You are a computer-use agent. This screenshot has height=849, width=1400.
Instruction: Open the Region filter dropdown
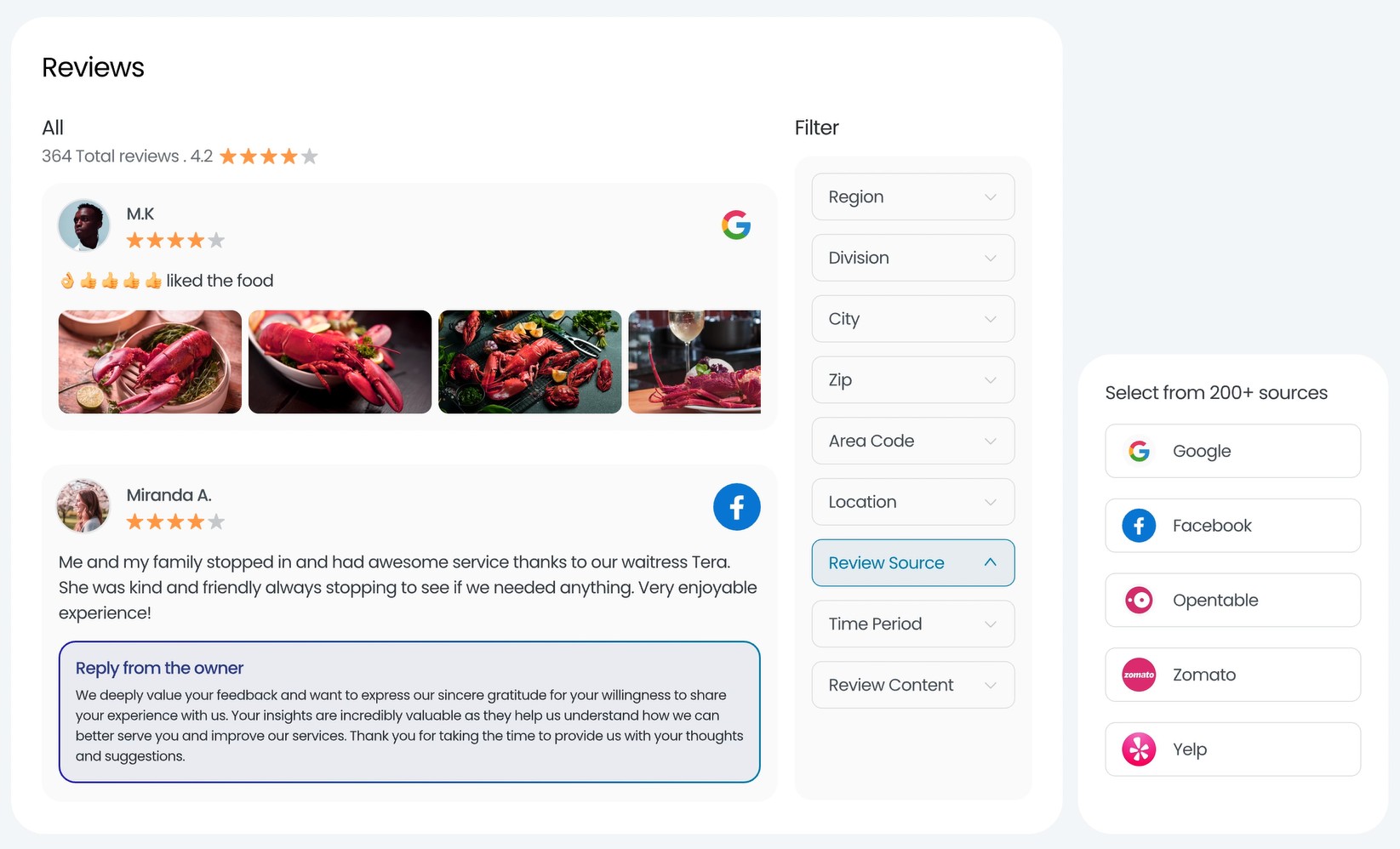coord(913,197)
